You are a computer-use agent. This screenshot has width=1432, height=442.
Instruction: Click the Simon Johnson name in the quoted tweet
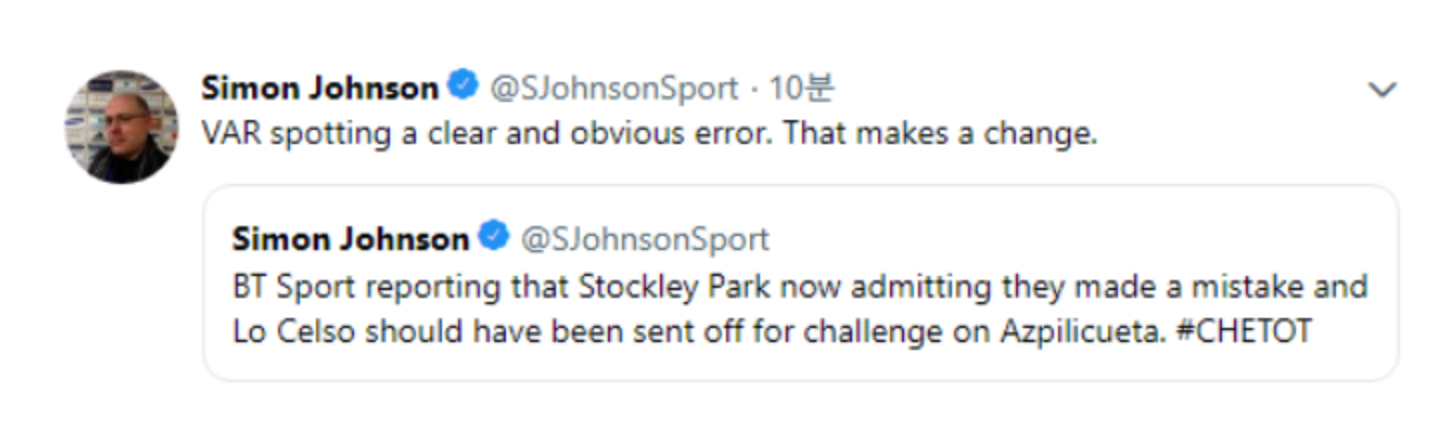pyautogui.click(x=350, y=239)
